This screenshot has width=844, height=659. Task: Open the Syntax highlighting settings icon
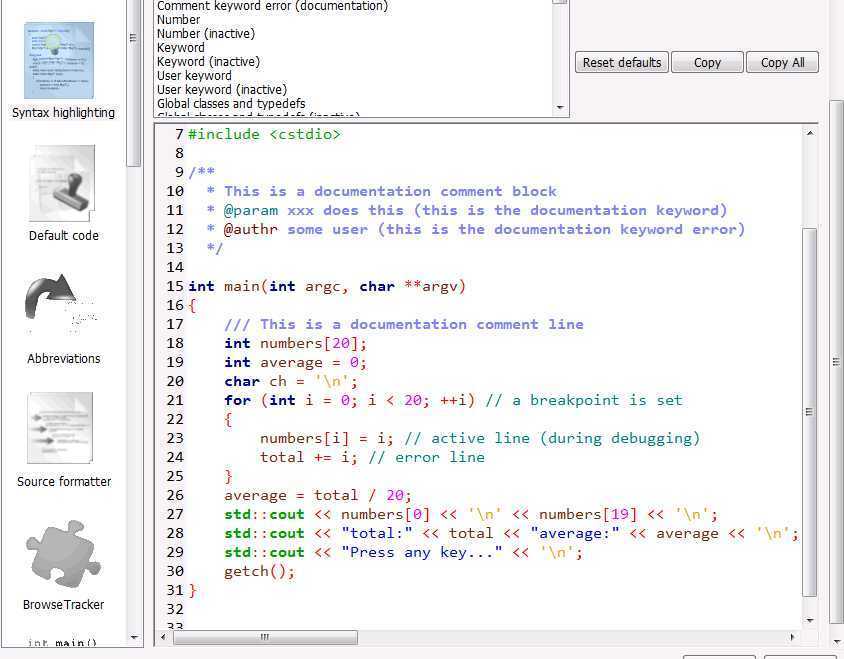[59, 60]
